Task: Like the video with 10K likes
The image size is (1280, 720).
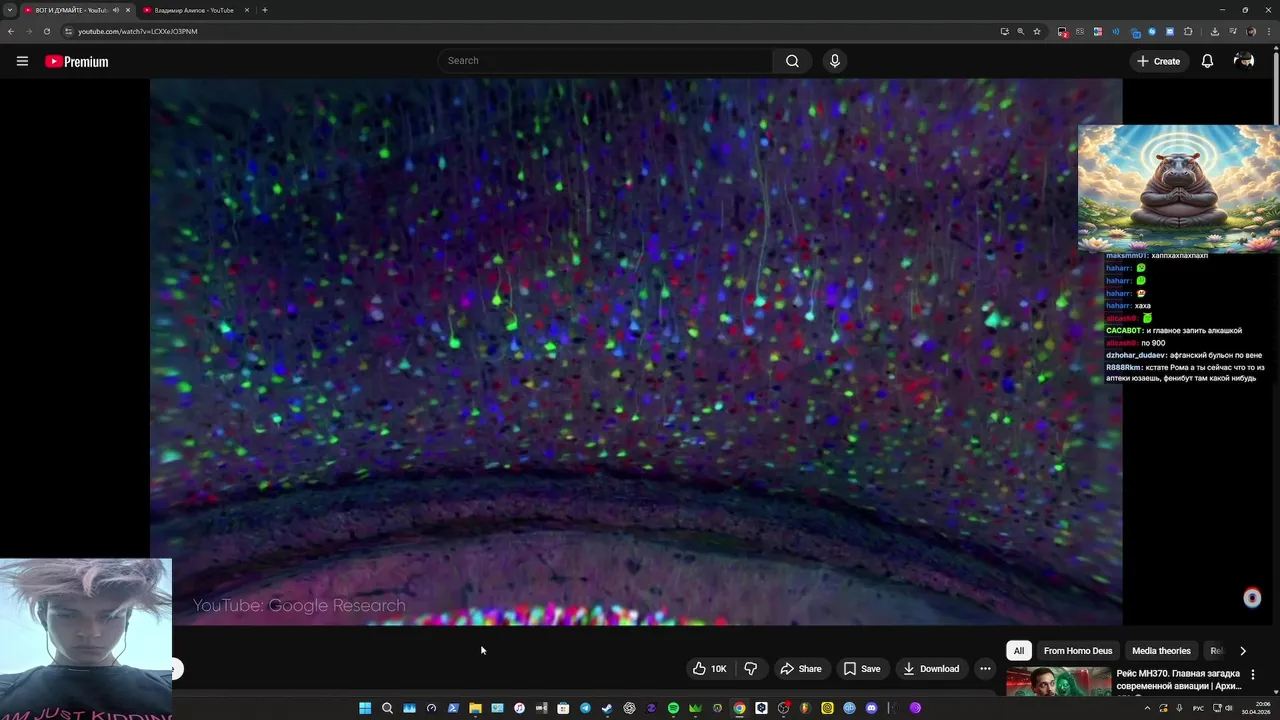Action: (x=709, y=669)
